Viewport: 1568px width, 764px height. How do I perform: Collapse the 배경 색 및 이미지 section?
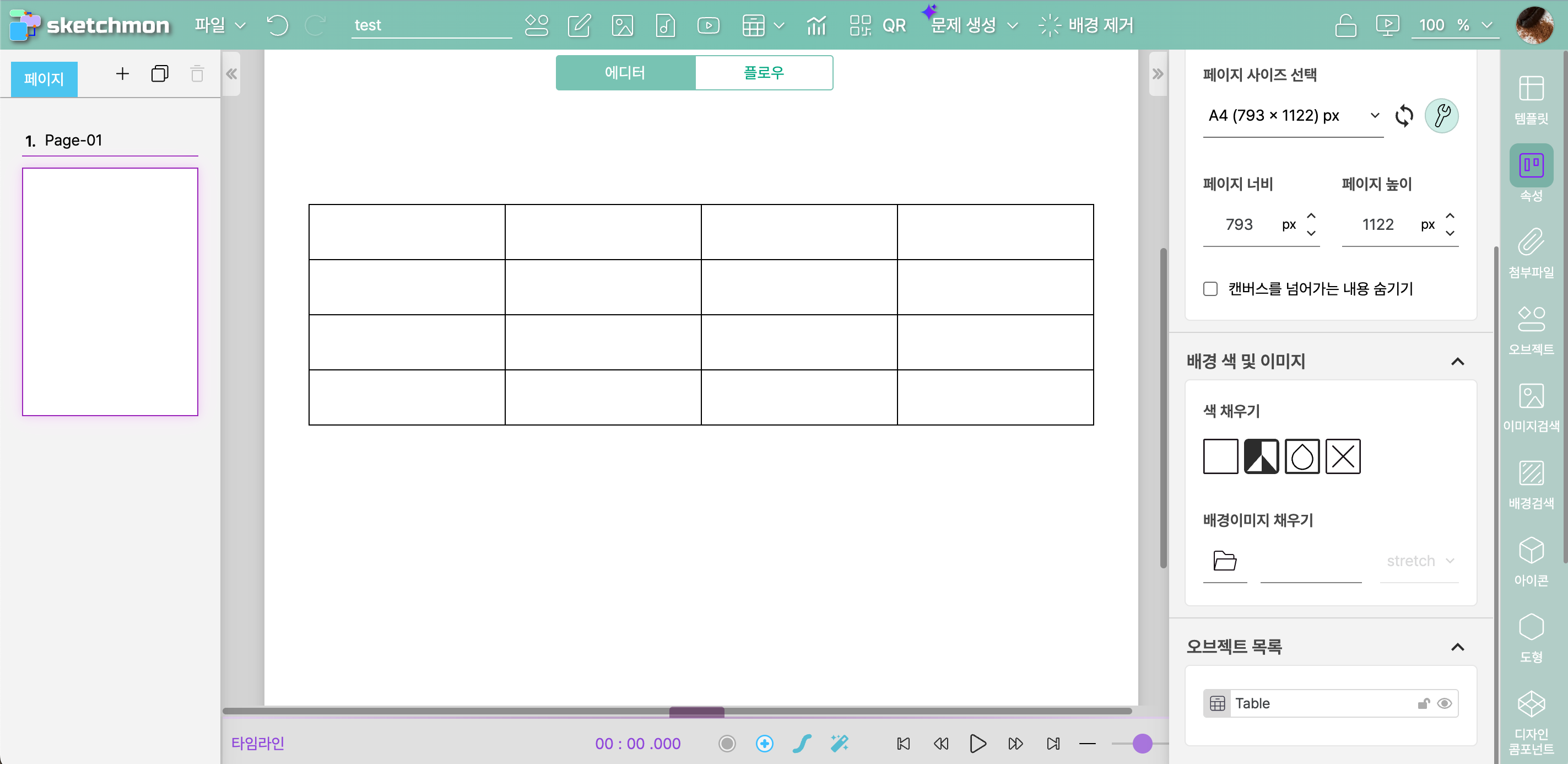(1457, 362)
